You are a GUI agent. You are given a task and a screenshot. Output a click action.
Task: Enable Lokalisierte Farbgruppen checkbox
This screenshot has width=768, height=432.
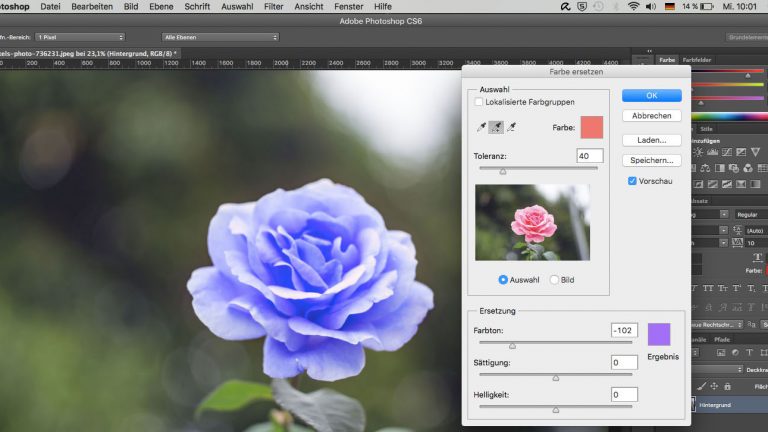pos(479,102)
